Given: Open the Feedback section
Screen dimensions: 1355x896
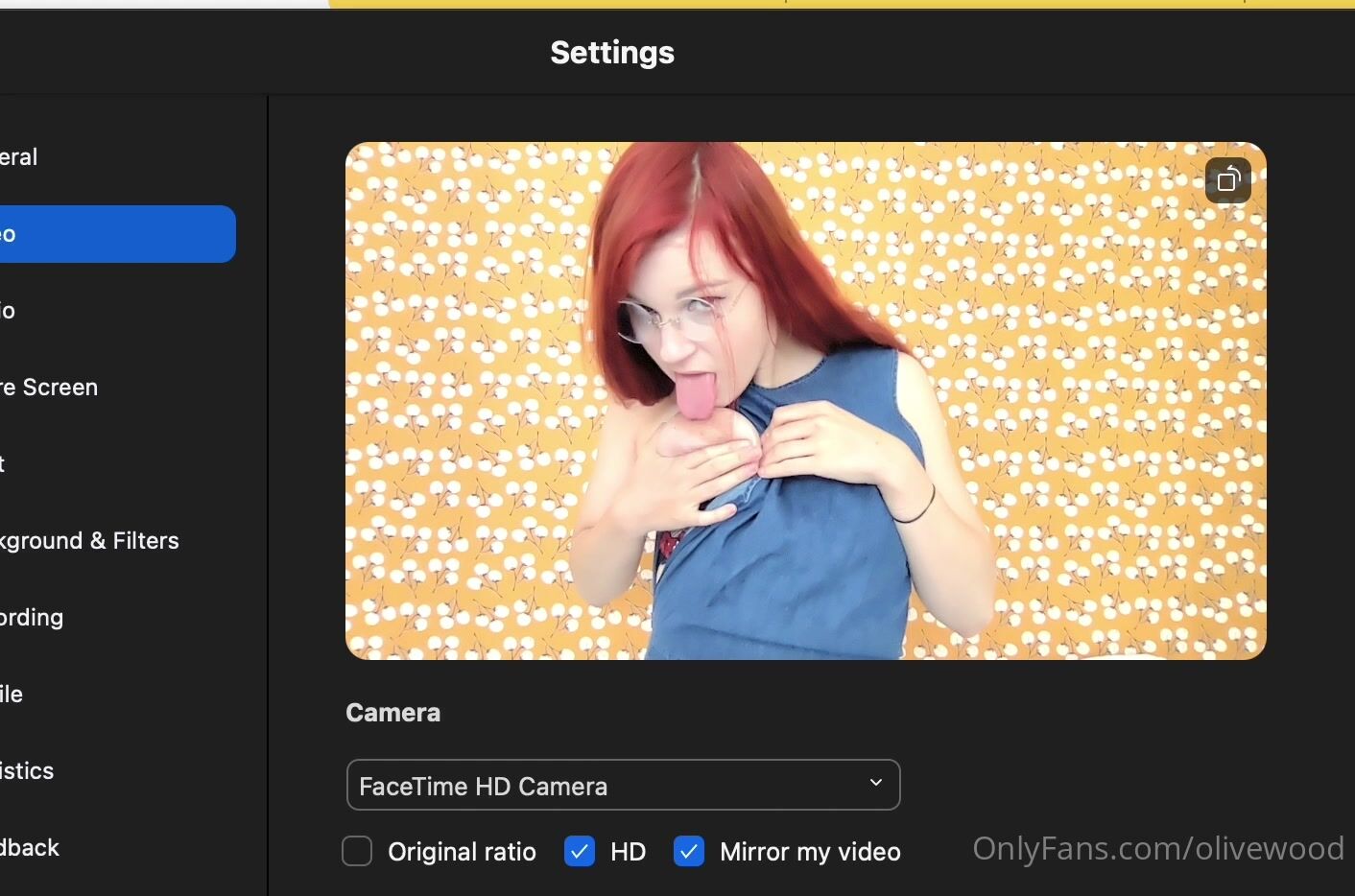Looking at the screenshot, I should (31, 848).
